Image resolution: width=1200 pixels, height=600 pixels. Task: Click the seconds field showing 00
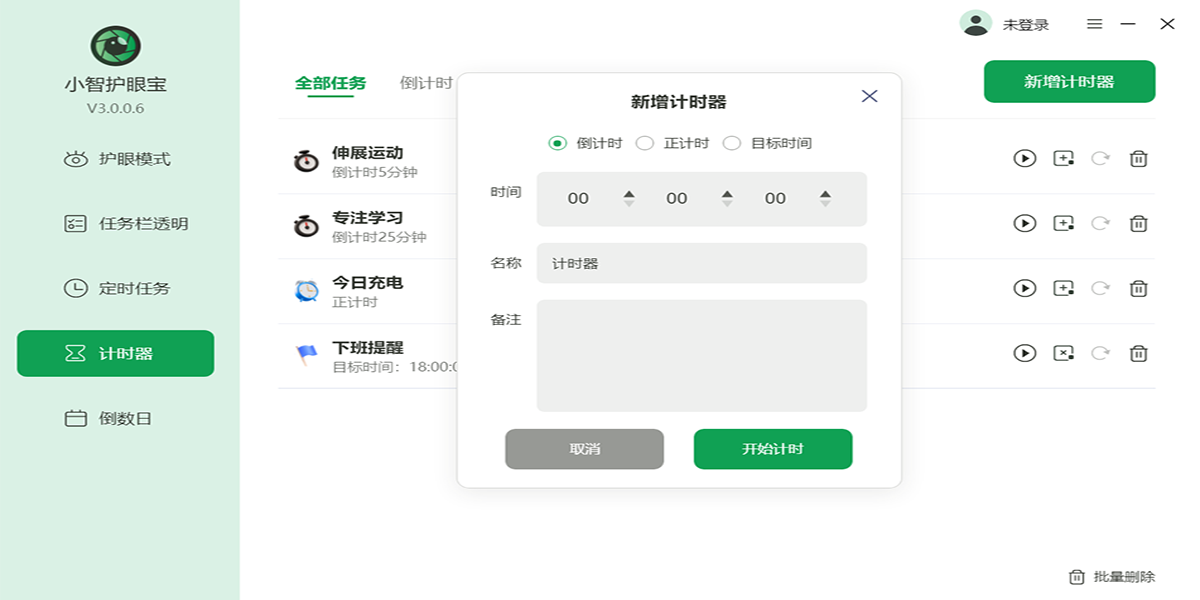pos(775,199)
